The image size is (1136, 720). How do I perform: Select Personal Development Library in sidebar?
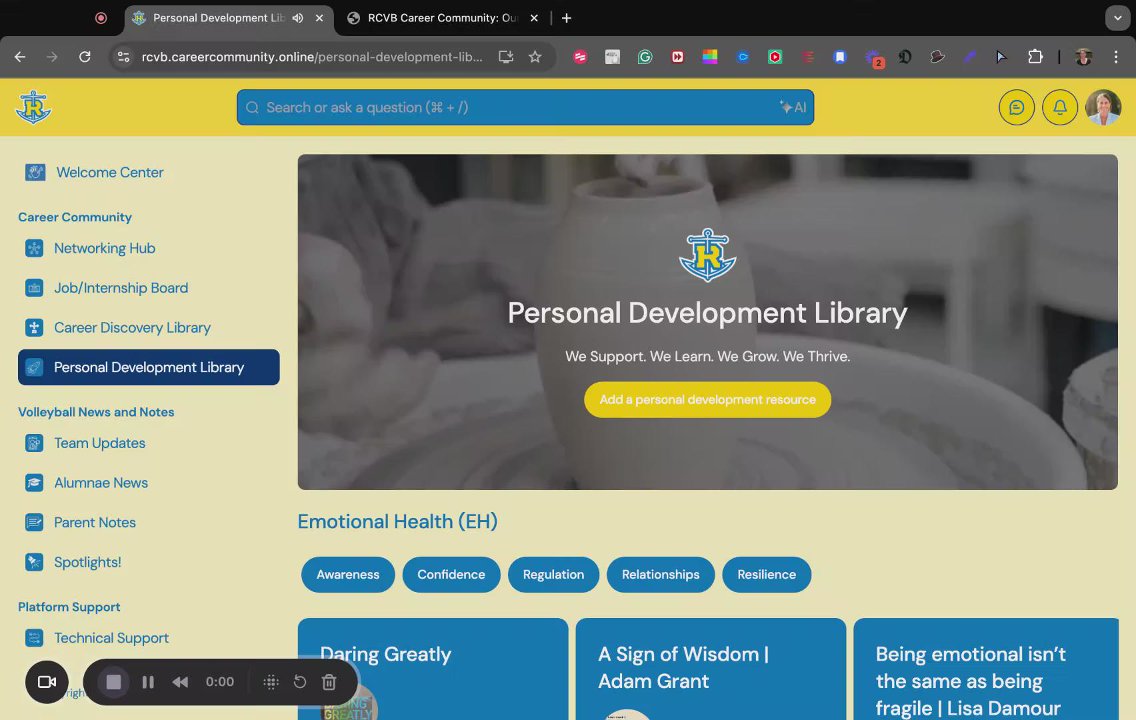(x=149, y=367)
